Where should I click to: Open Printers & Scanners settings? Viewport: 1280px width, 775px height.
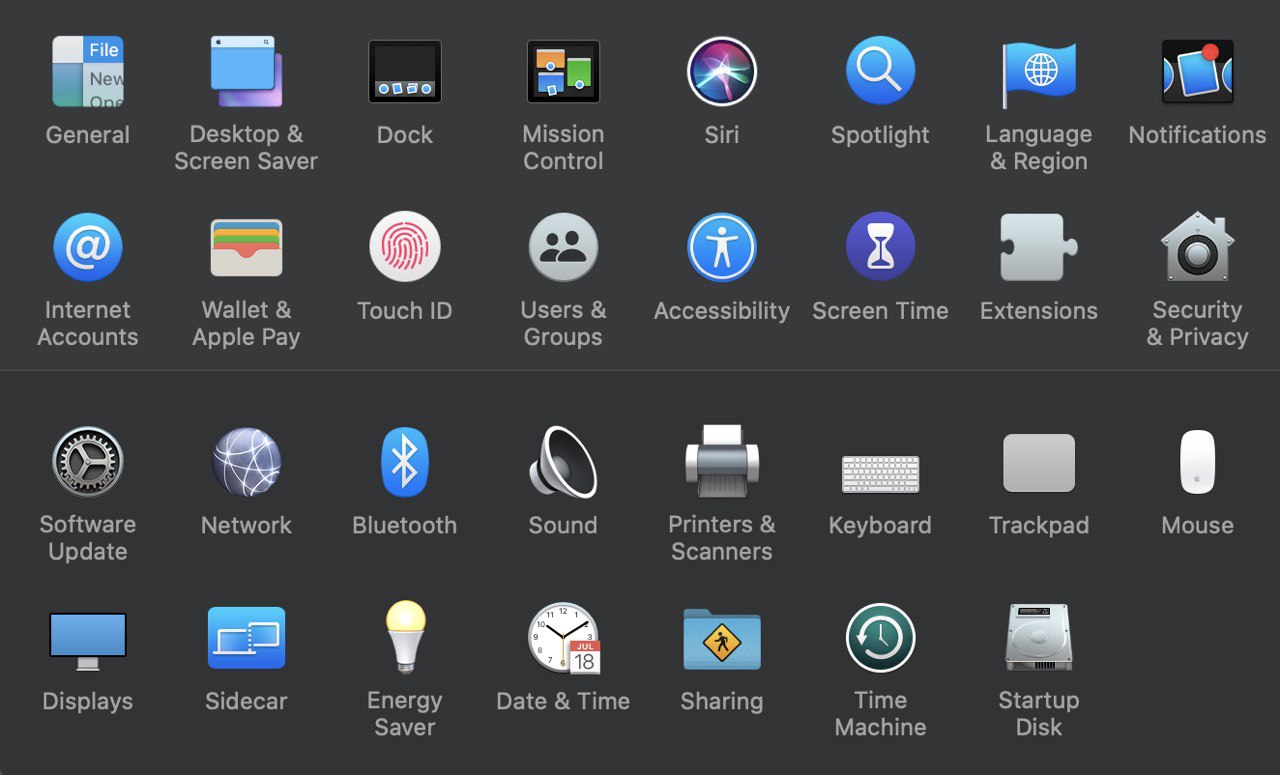[x=722, y=462]
